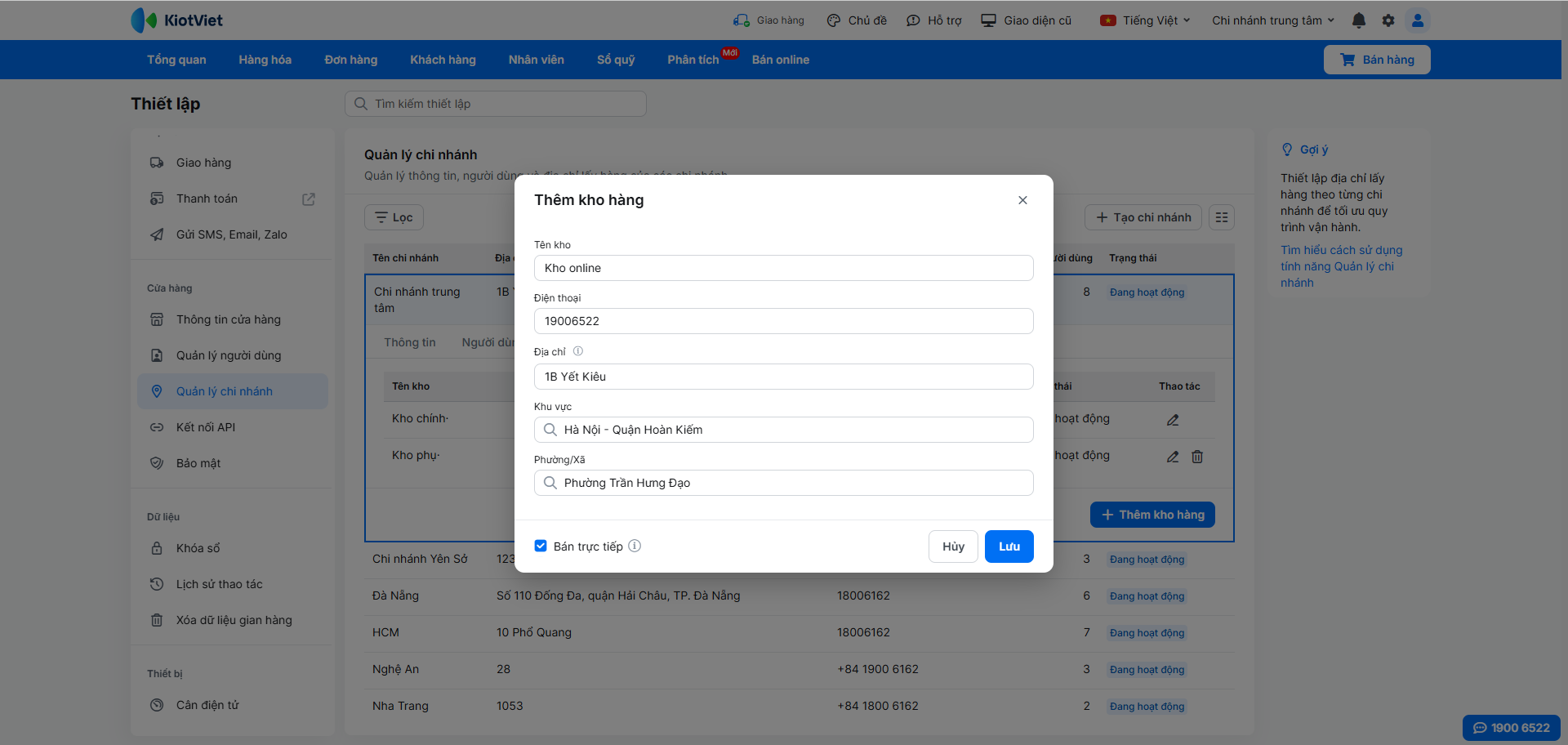Toggle column display list icon
1568x745 pixels.
pos(1222,217)
